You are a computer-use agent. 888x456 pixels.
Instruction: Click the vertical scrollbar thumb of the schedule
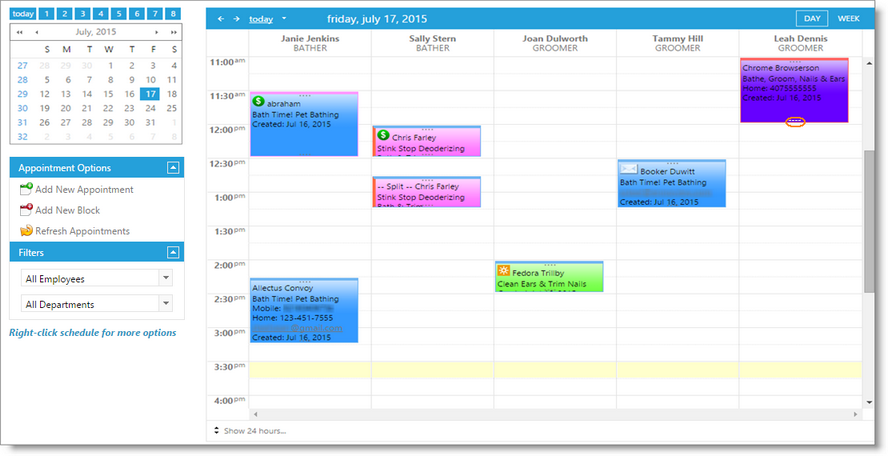pos(869,221)
